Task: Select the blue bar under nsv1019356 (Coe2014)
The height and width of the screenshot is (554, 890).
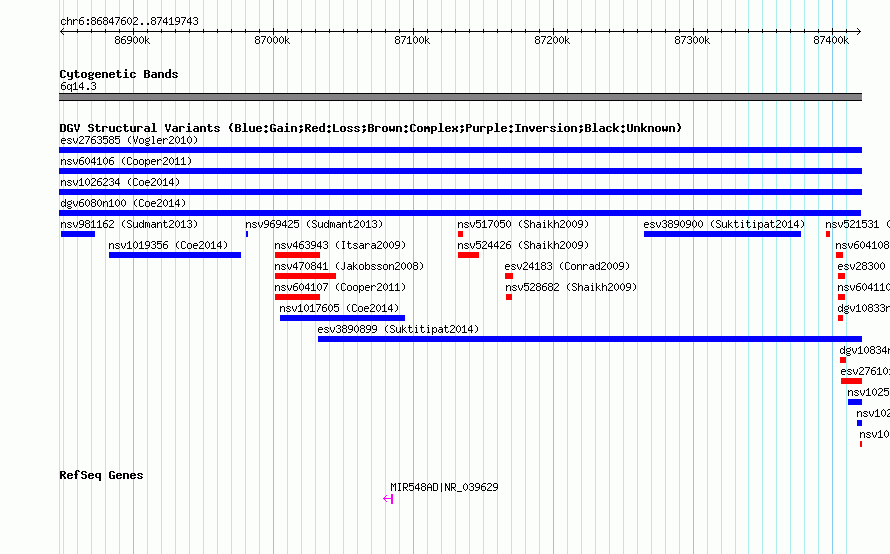Action: tap(175, 255)
